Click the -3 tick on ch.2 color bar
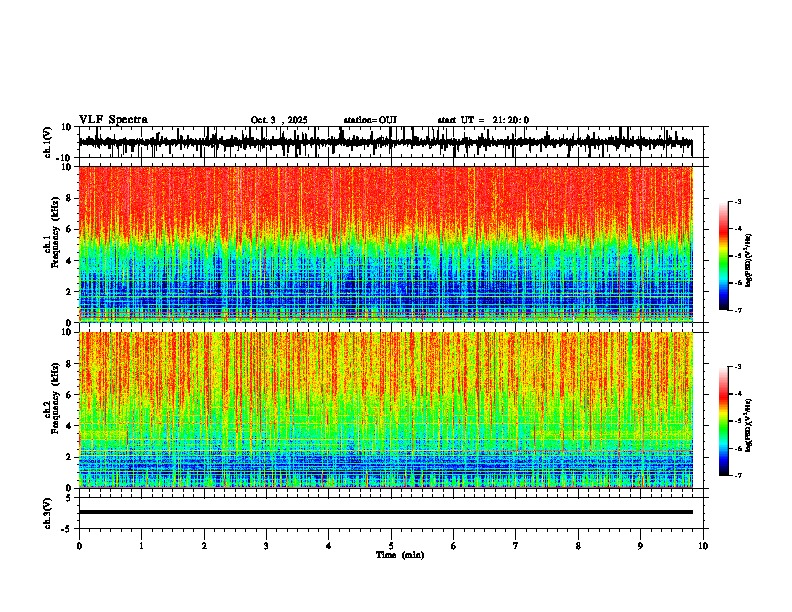792x612 pixels. 737,367
